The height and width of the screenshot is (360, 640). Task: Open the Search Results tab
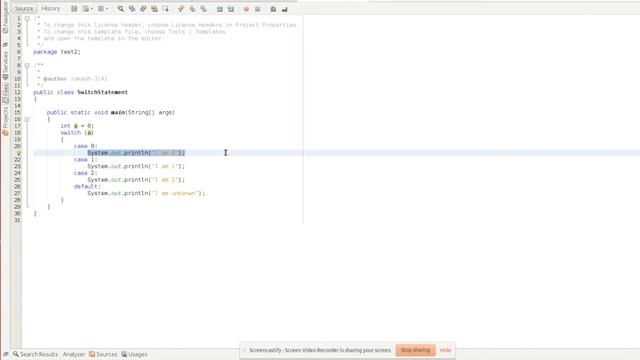(35, 354)
